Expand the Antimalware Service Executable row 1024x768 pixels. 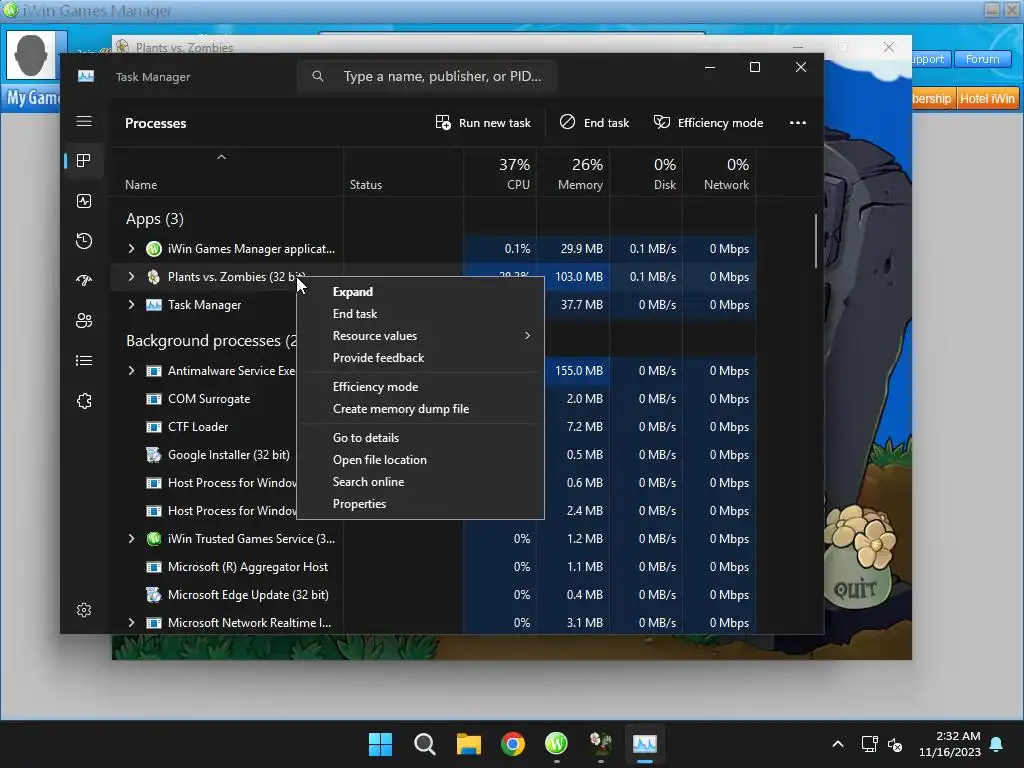[x=131, y=371]
